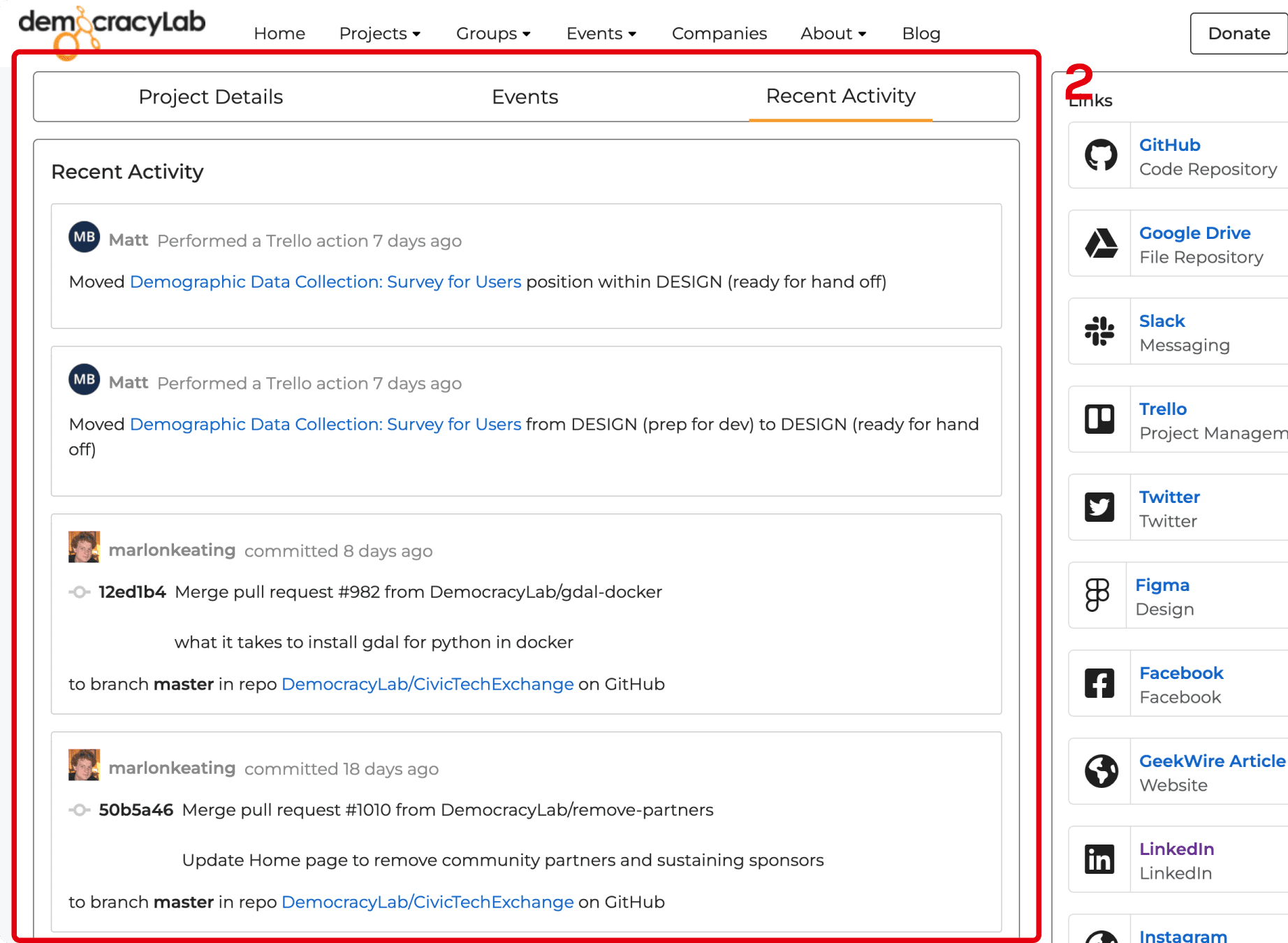Expand the Projects dropdown menu
Screen dimensions: 1288x943
380,34
